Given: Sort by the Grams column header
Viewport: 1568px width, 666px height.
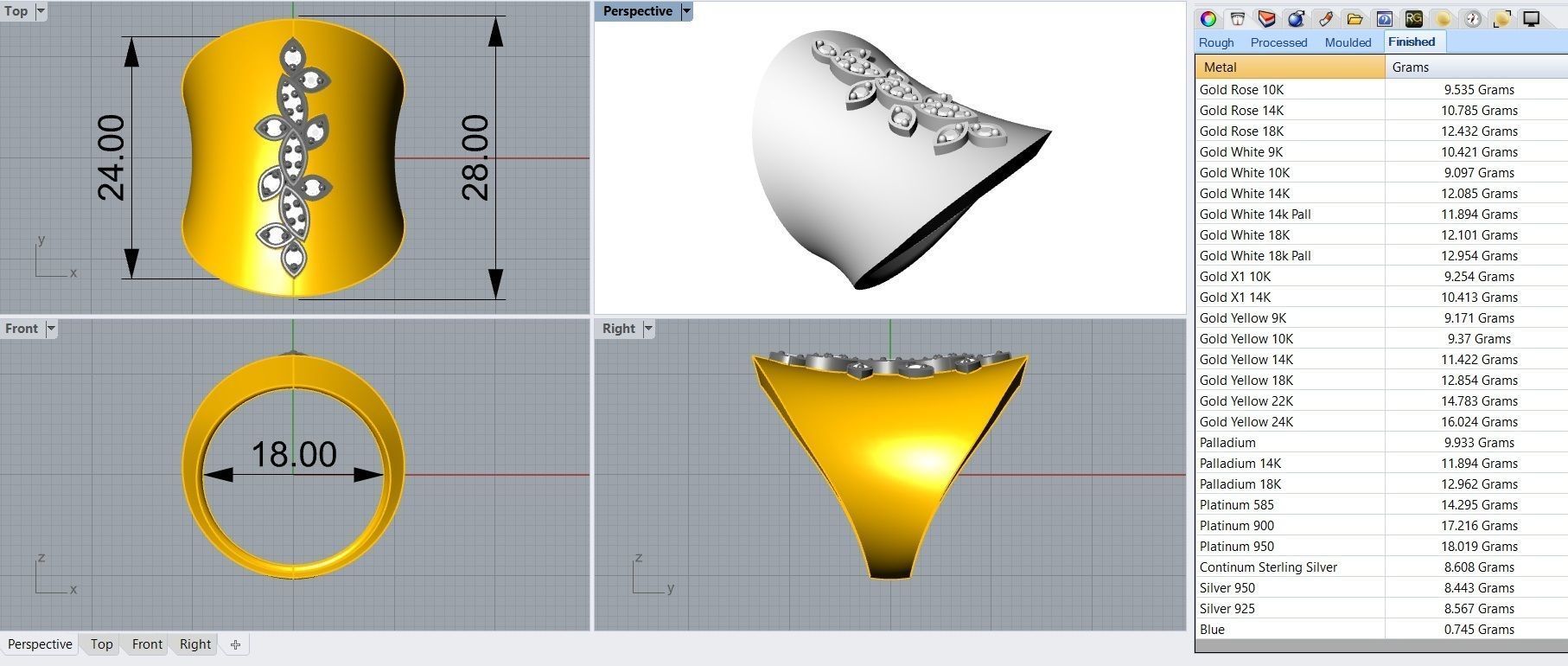Looking at the screenshot, I should pos(1476,67).
